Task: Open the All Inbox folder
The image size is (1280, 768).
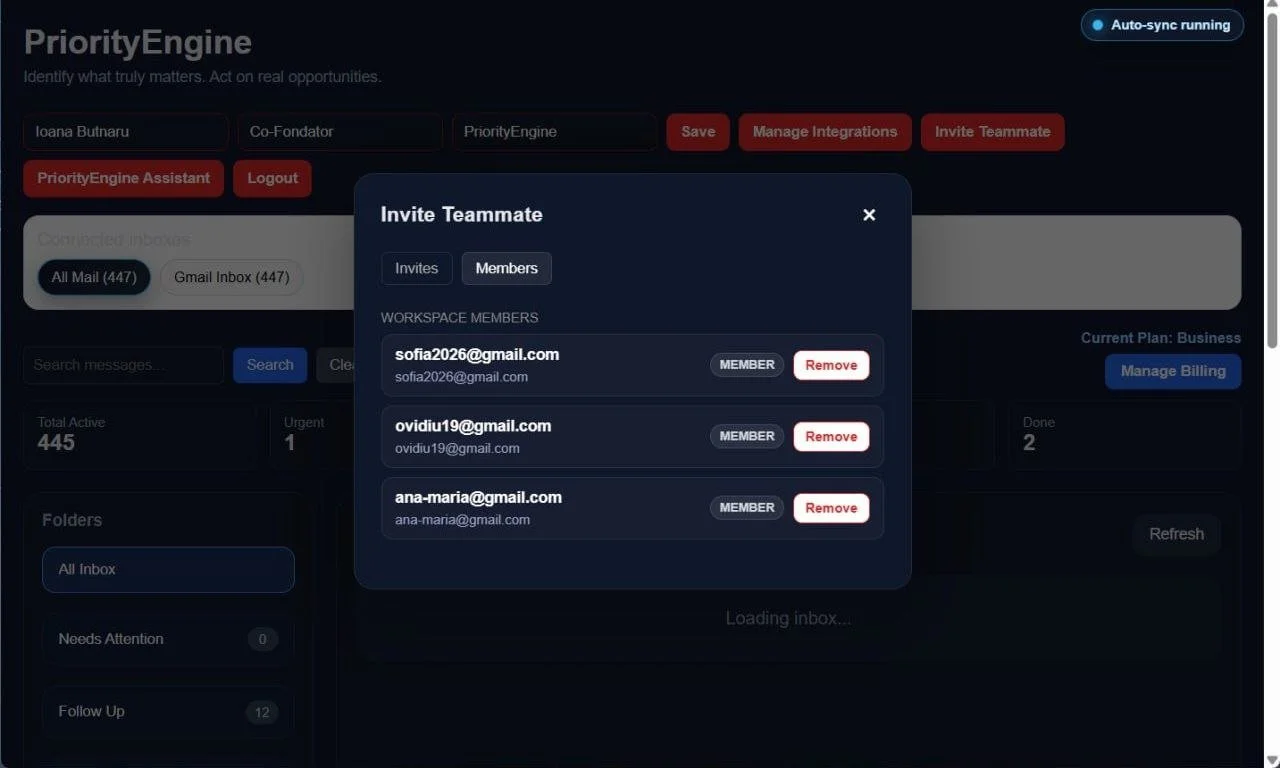Action: pos(168,570)
